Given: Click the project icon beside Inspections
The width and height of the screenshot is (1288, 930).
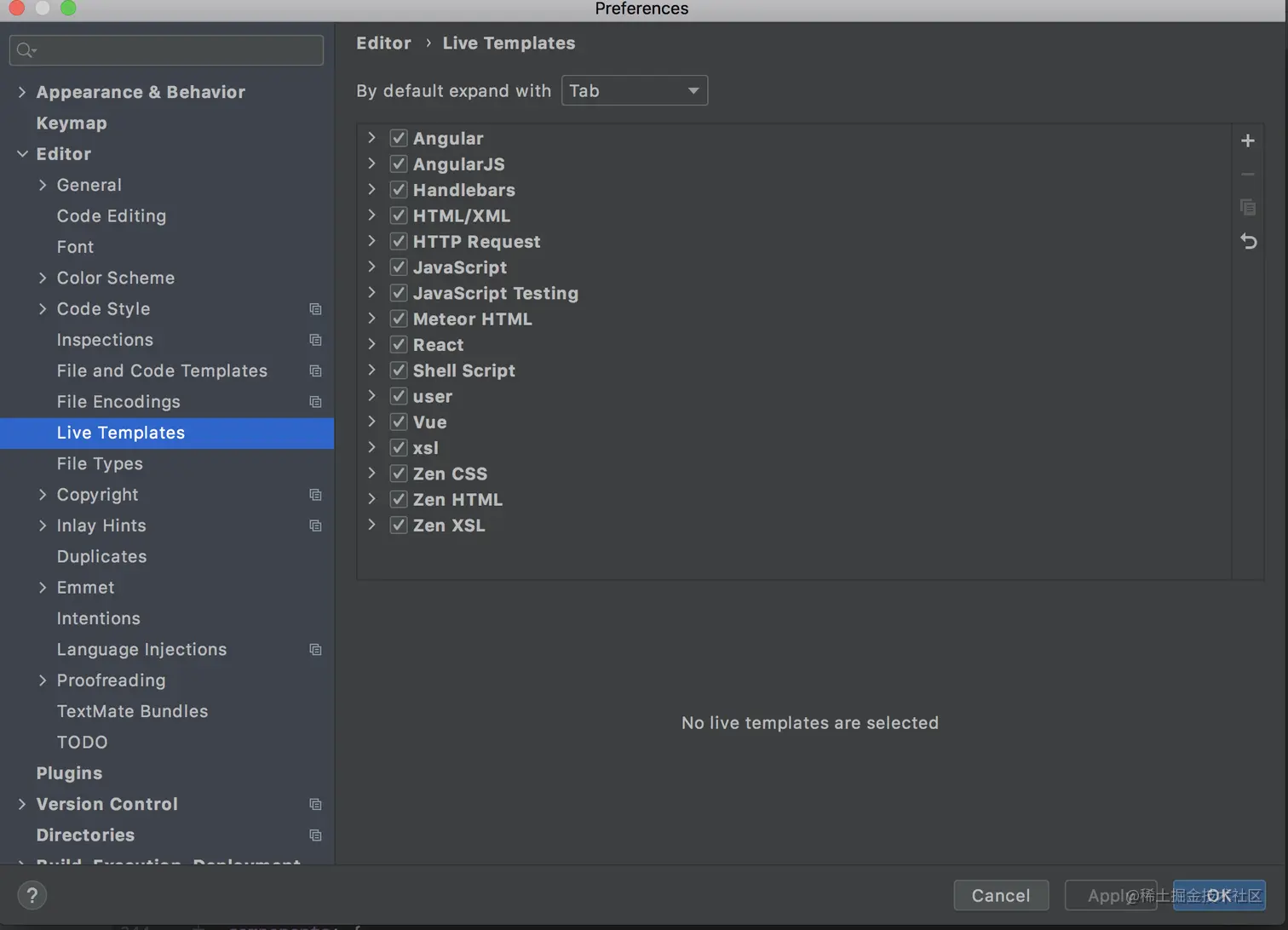Looking at the screenshot, I should tap(315, 340).
